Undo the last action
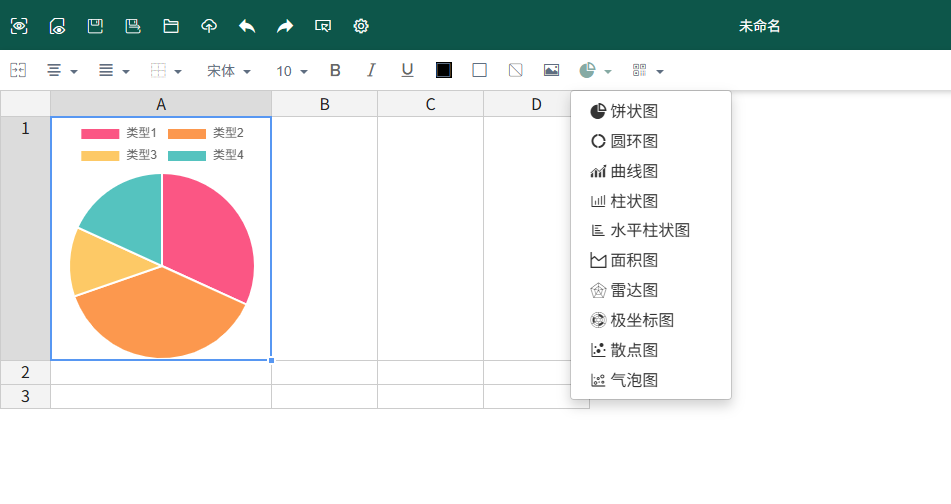This screenshot has width=951, height=504. pyautogui.click(x=247, y=26)
